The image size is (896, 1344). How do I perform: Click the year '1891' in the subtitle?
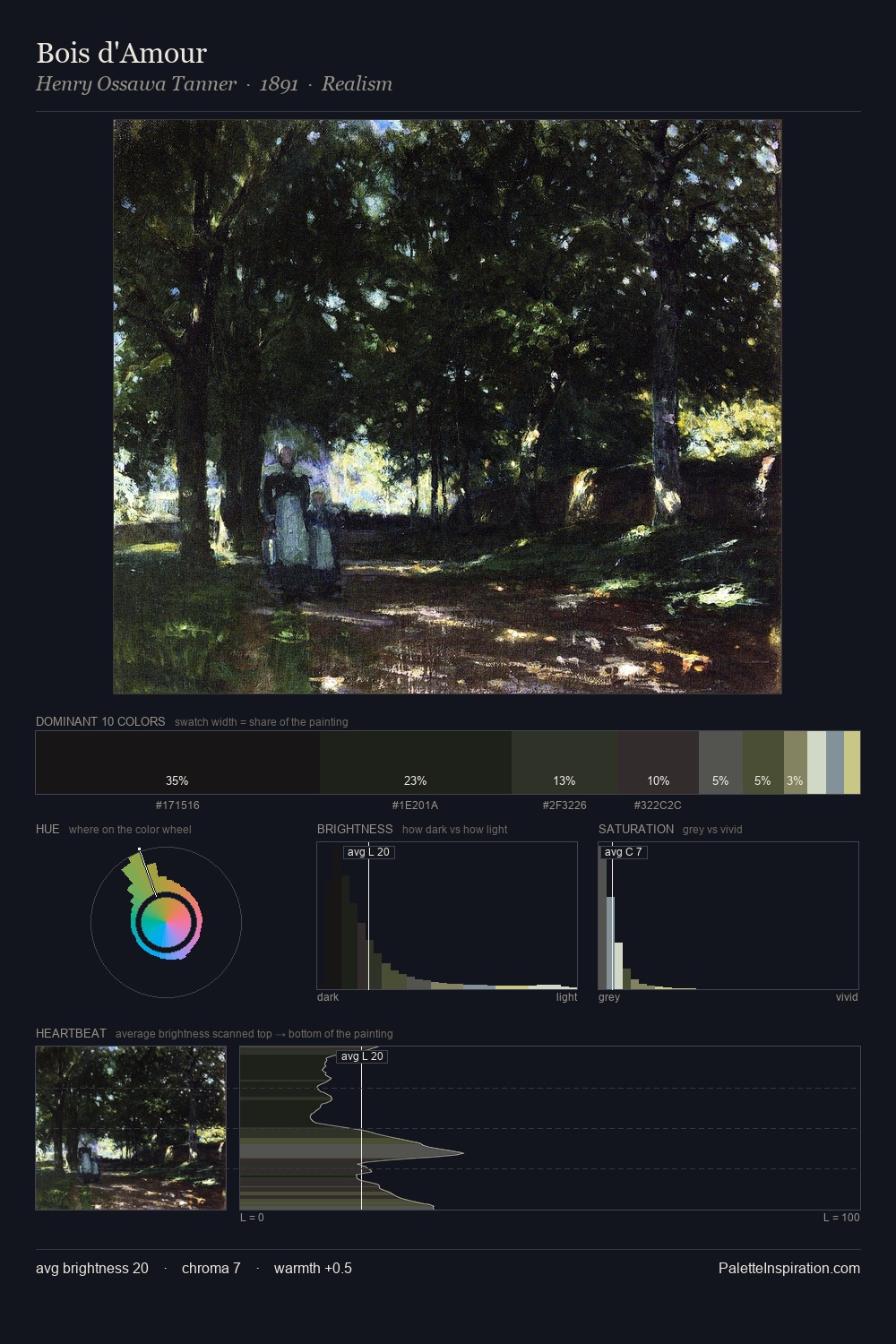279,84
